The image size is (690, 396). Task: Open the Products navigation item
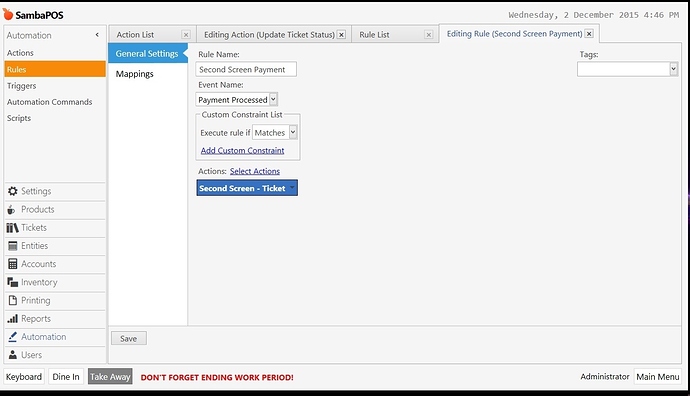click(x=55, y=209)
